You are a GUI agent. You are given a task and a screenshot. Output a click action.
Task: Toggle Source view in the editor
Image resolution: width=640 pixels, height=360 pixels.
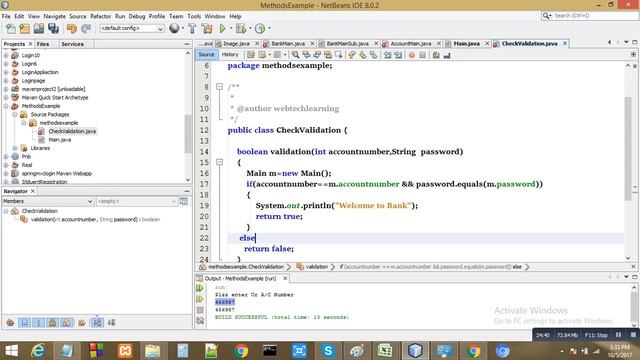tap(206, 55)
